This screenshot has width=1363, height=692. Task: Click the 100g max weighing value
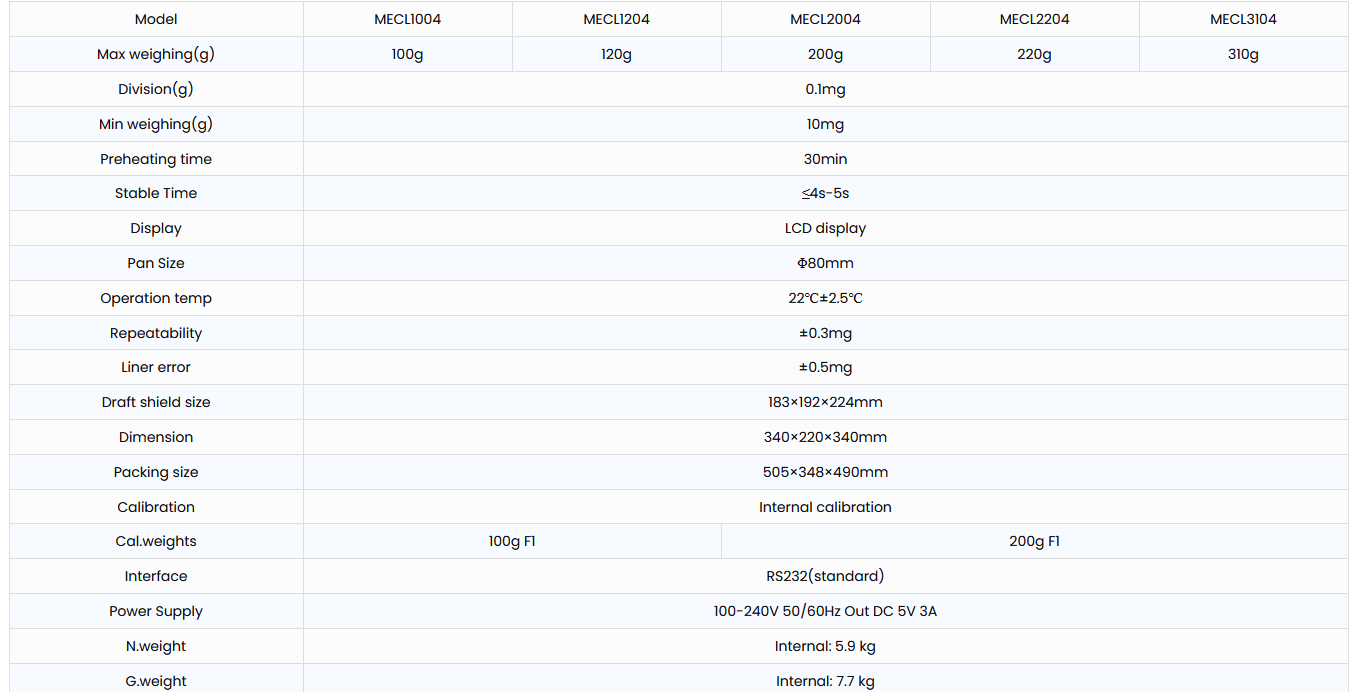coord(408,54)
